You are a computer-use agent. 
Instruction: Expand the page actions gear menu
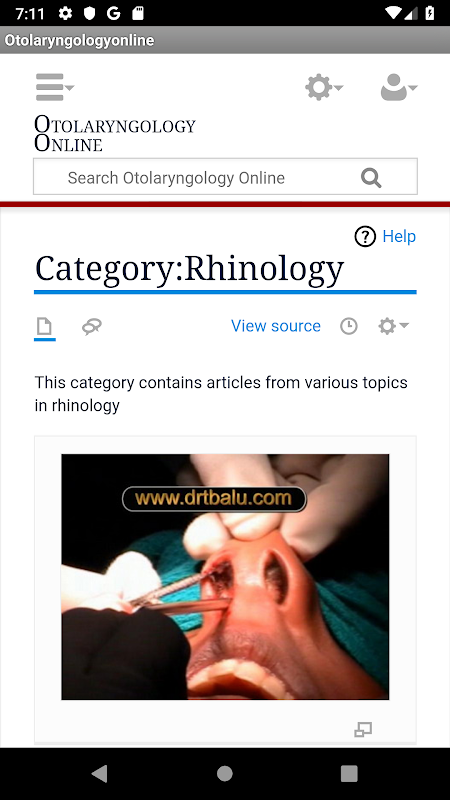393,326
